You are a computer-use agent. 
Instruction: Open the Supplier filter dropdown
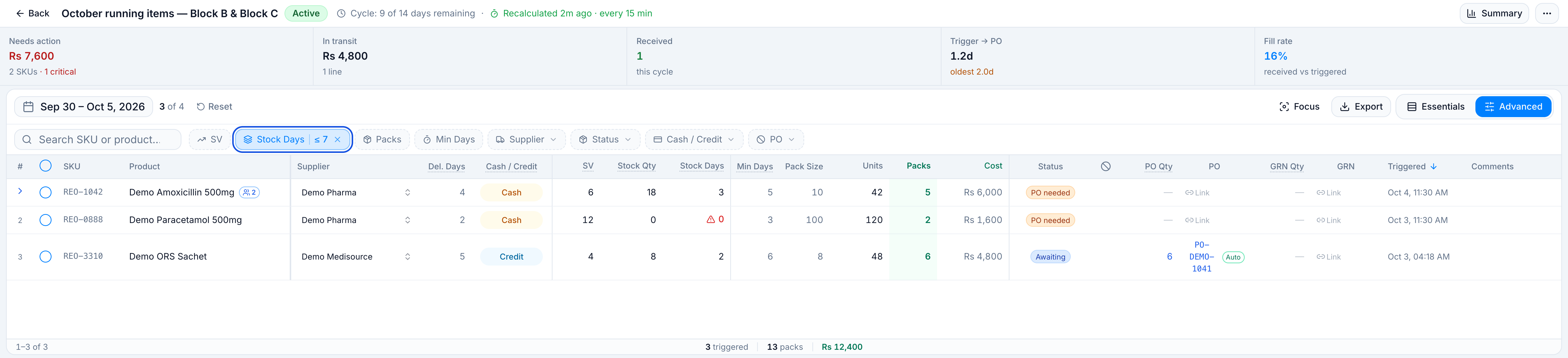click(x=526, y=140)
